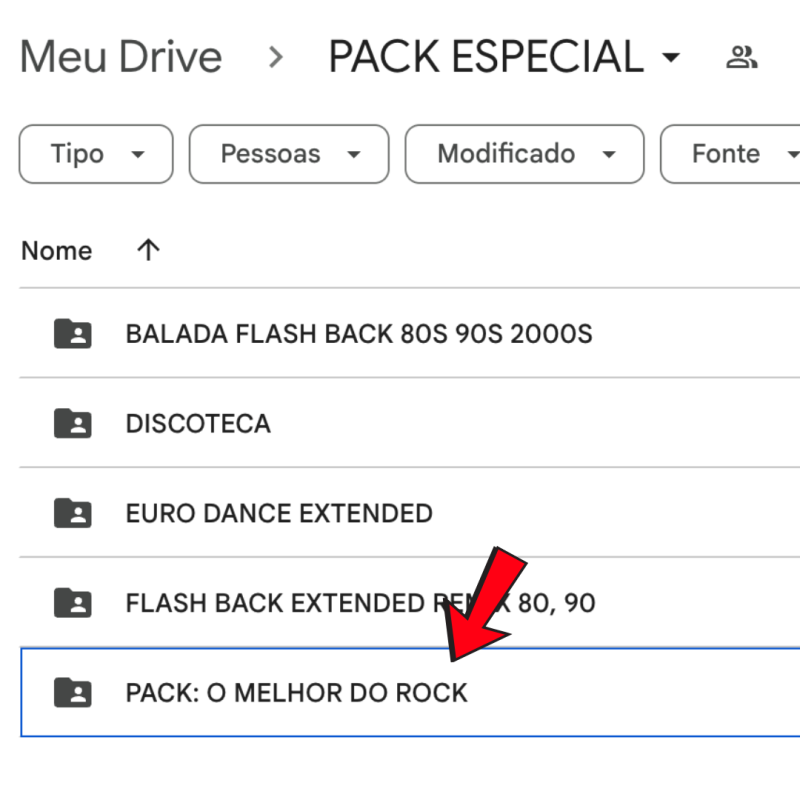Click the EURO DANCE EXTENDED folder icon
Viewport: 800px width, 800px height.
pos(72,513)
